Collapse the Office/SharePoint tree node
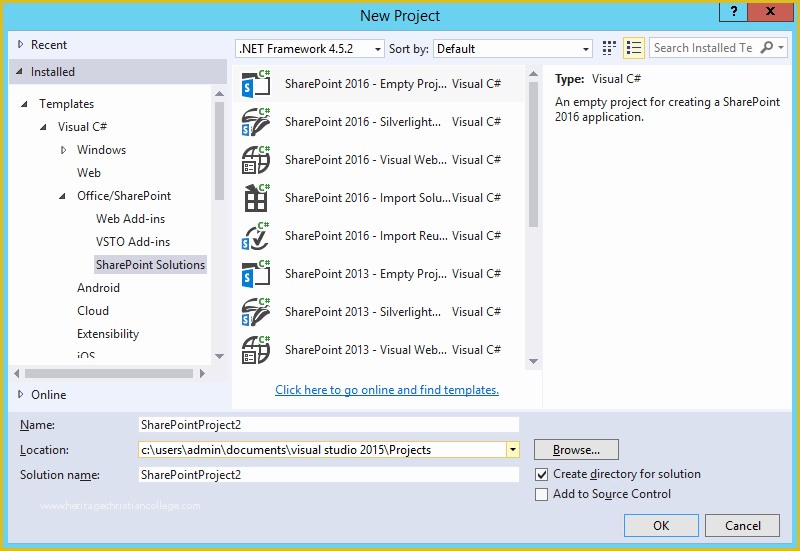The height and width of the screenshot is (551, 800). point(62,196)
